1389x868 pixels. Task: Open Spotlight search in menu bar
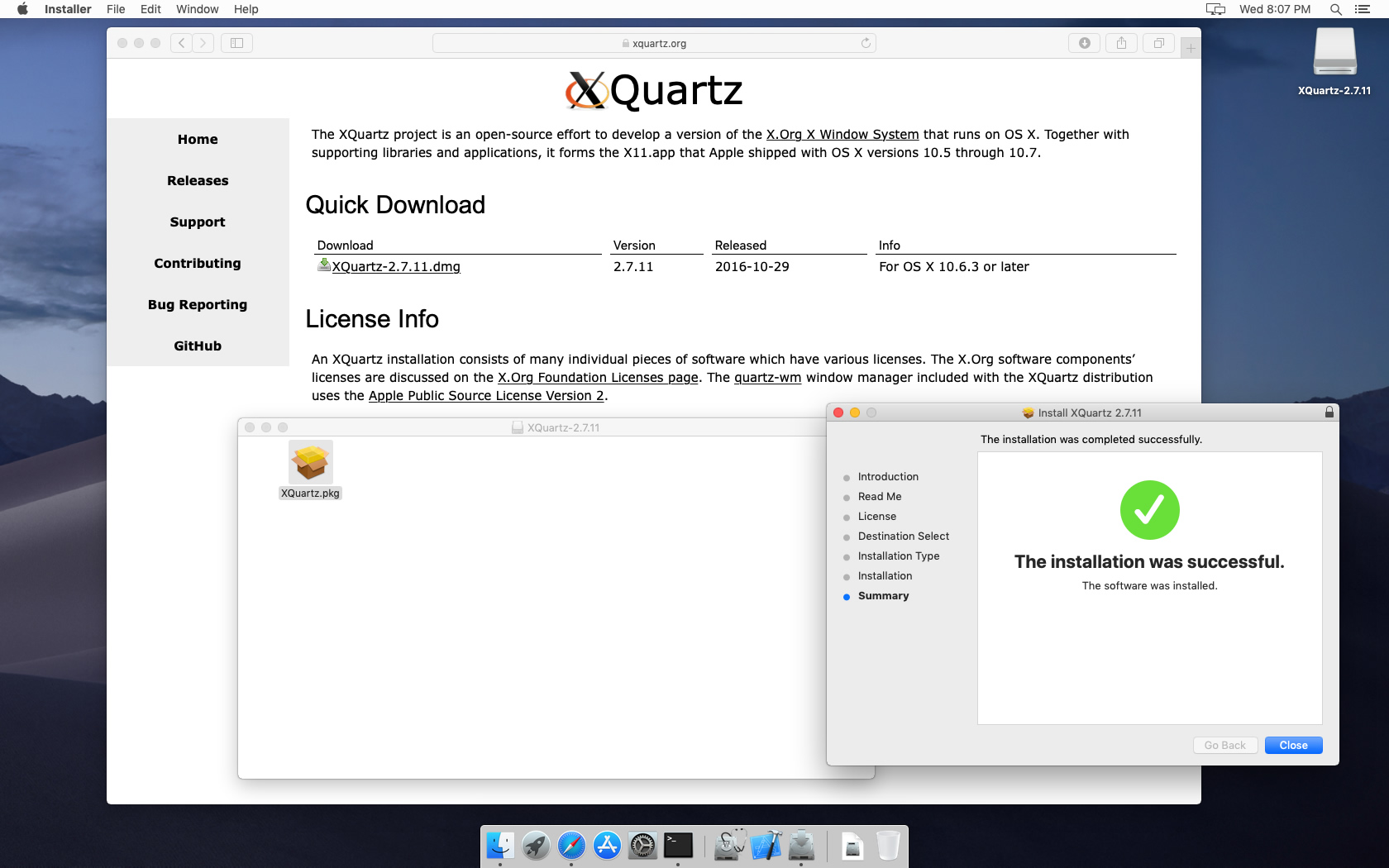tap(1335, 9)
